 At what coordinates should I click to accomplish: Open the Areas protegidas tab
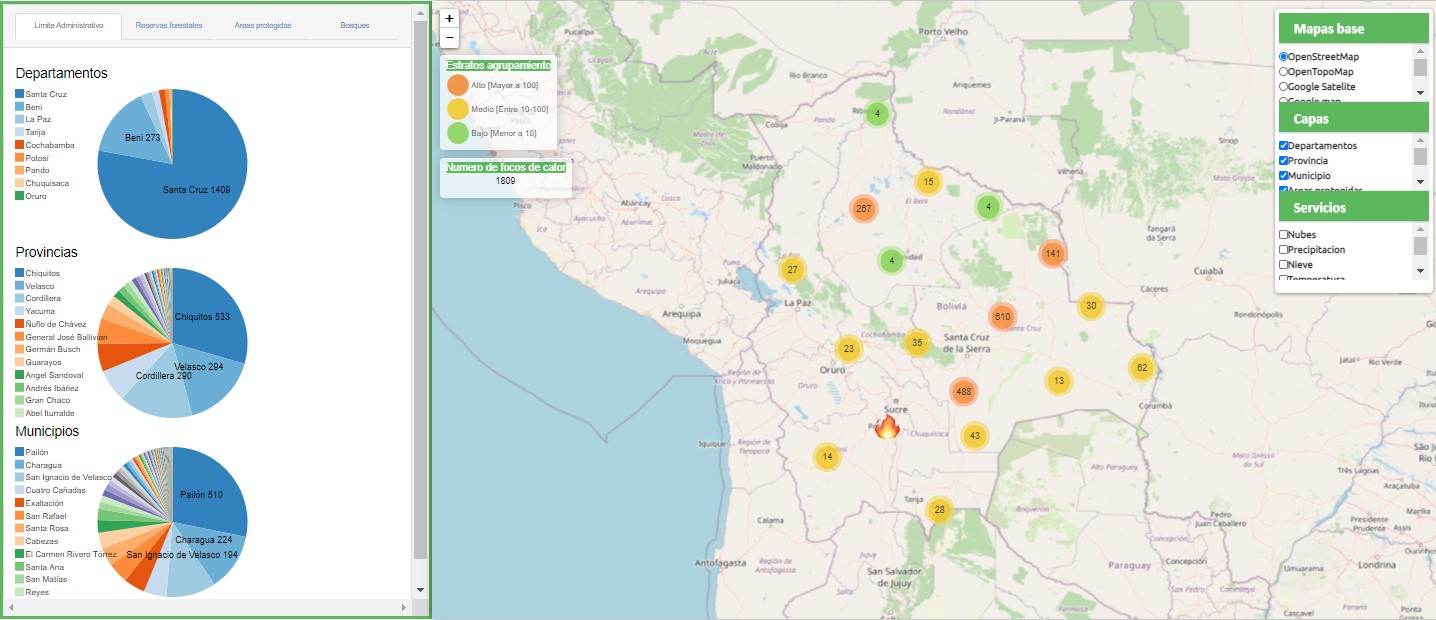coord(263,26)
